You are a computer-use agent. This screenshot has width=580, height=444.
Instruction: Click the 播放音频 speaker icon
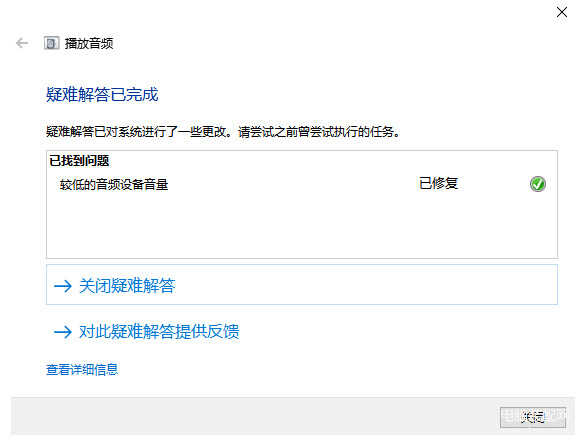[x=51, y=43]
